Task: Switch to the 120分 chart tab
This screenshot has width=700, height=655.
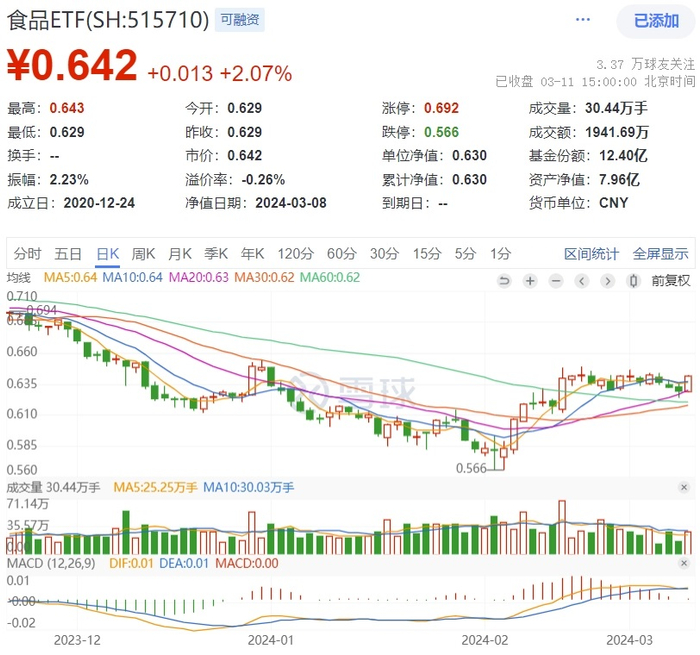Action: click(296, 254)
